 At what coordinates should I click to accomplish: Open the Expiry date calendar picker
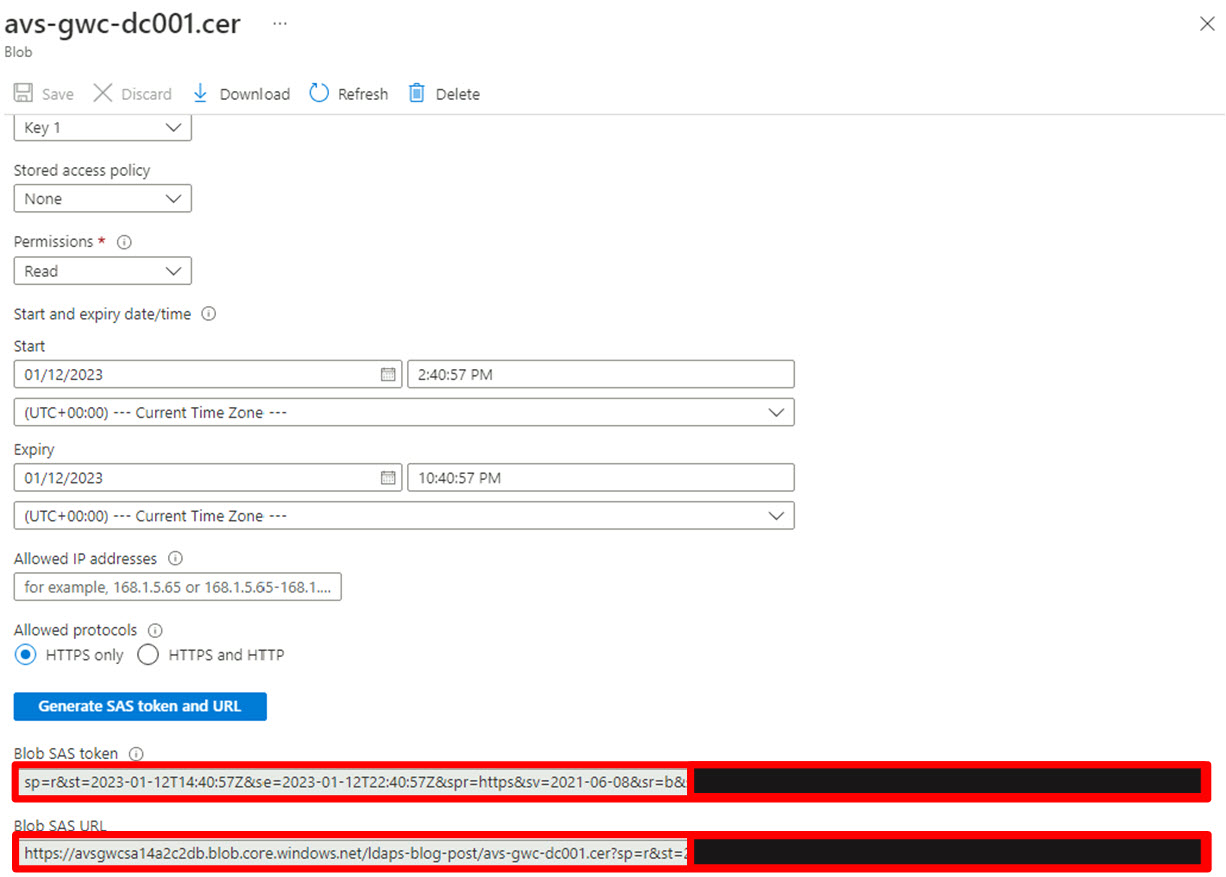pos(388,478)
